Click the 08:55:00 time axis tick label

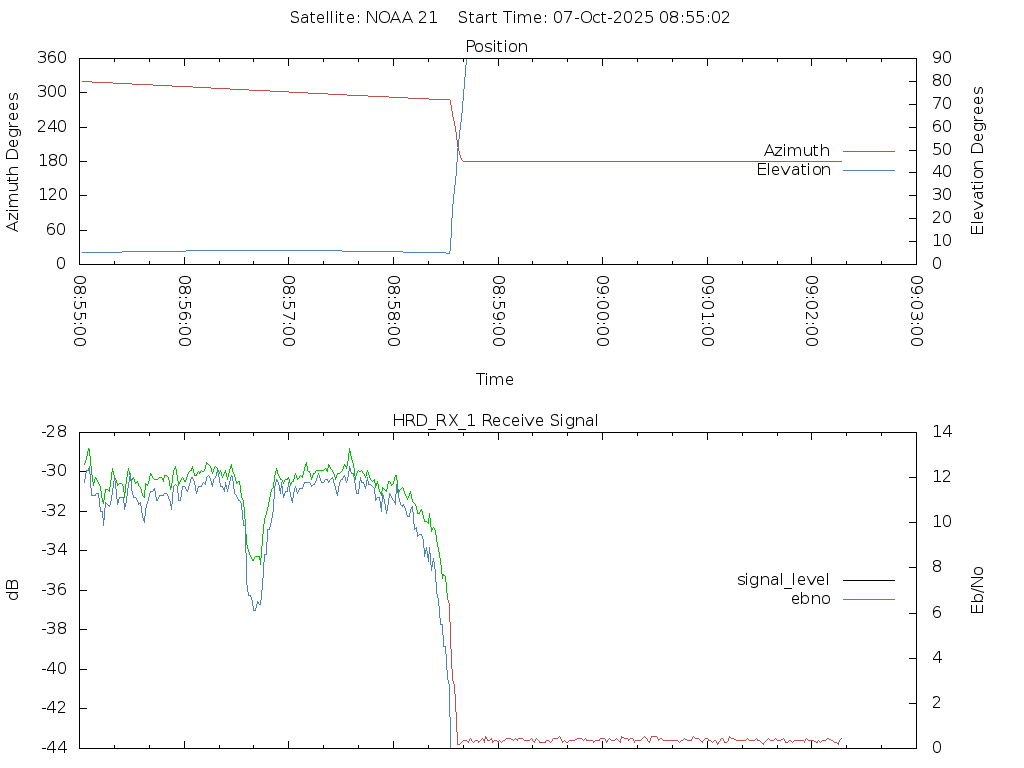[80, 311]
